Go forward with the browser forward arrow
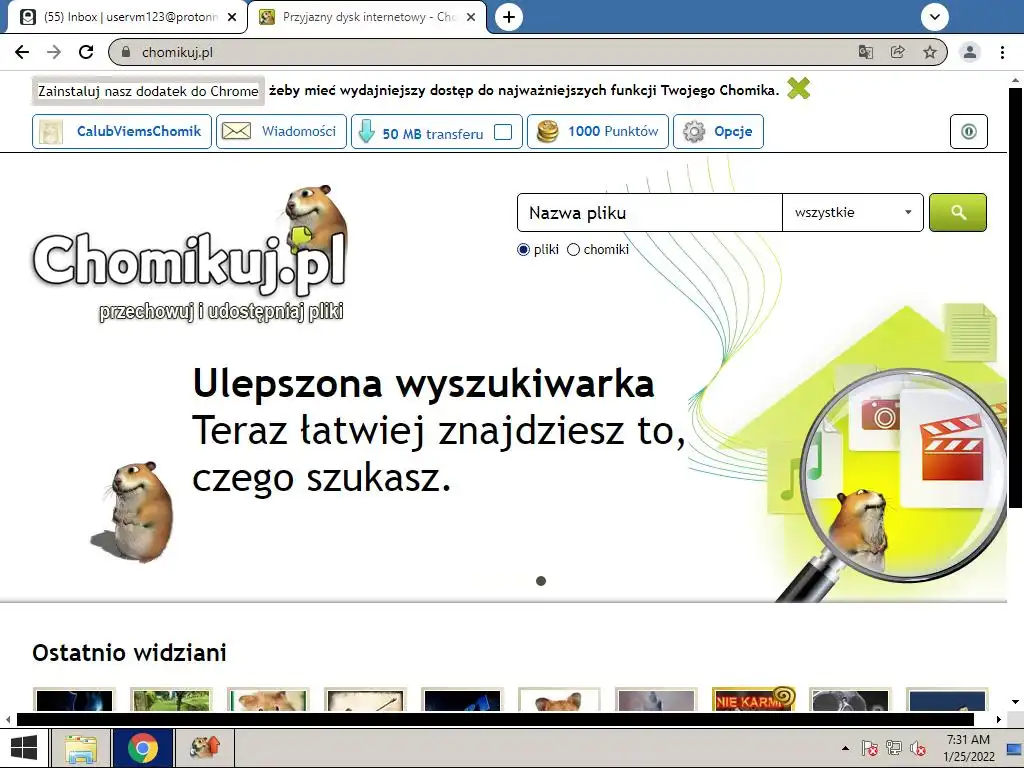The width and height of the screenshot is (1024, 768). [54, 52]
